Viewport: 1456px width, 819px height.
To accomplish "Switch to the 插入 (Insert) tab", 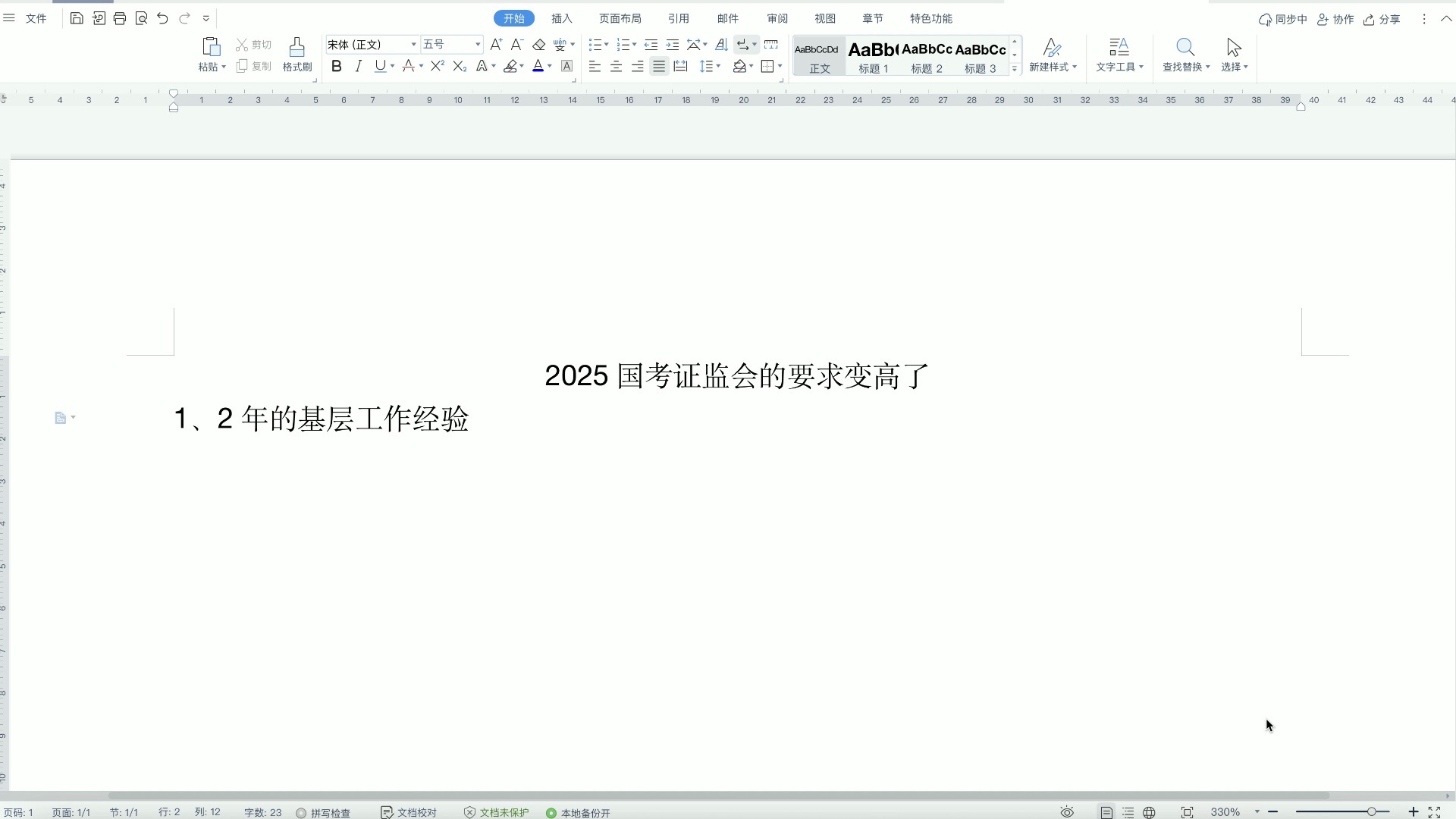I will point(562,18).
